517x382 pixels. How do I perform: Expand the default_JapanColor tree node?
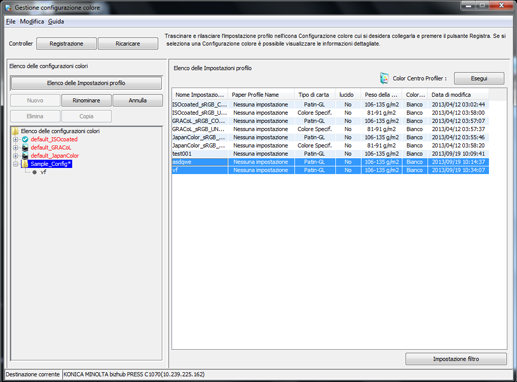15,156
